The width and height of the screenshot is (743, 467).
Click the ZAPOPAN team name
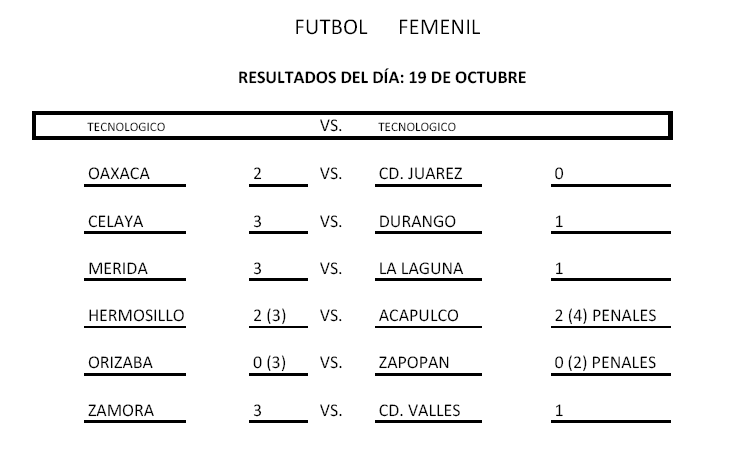(x=415, y=363)
